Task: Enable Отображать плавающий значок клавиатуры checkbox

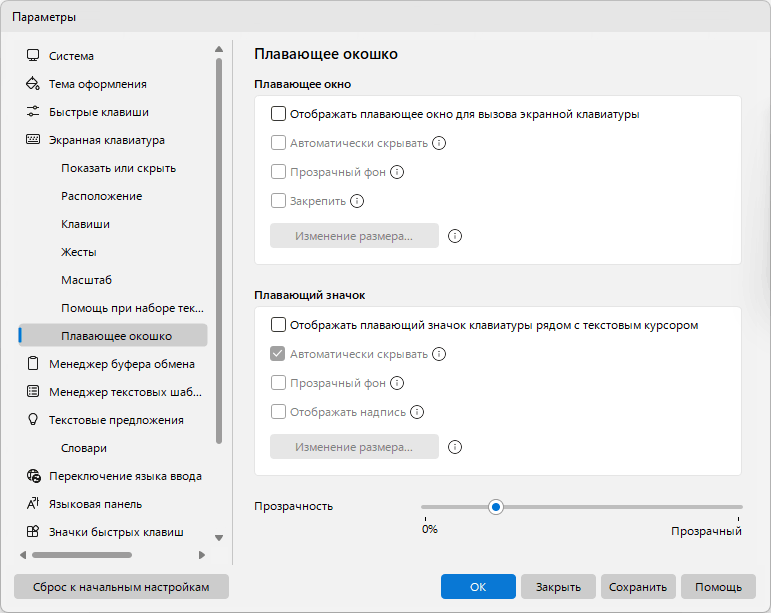Action: pos(278,325)
